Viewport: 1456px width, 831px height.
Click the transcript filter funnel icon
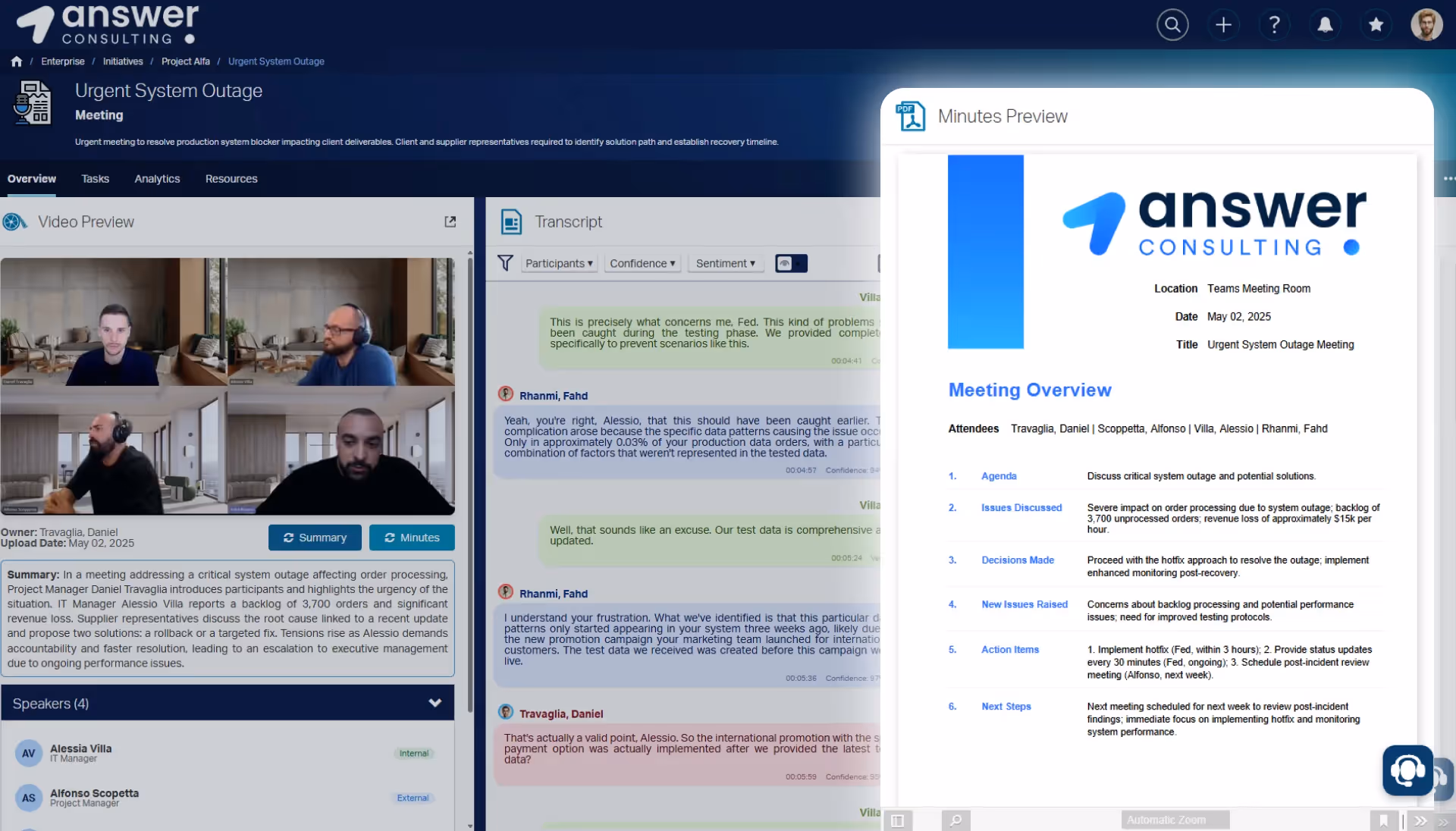pos(505,263)
